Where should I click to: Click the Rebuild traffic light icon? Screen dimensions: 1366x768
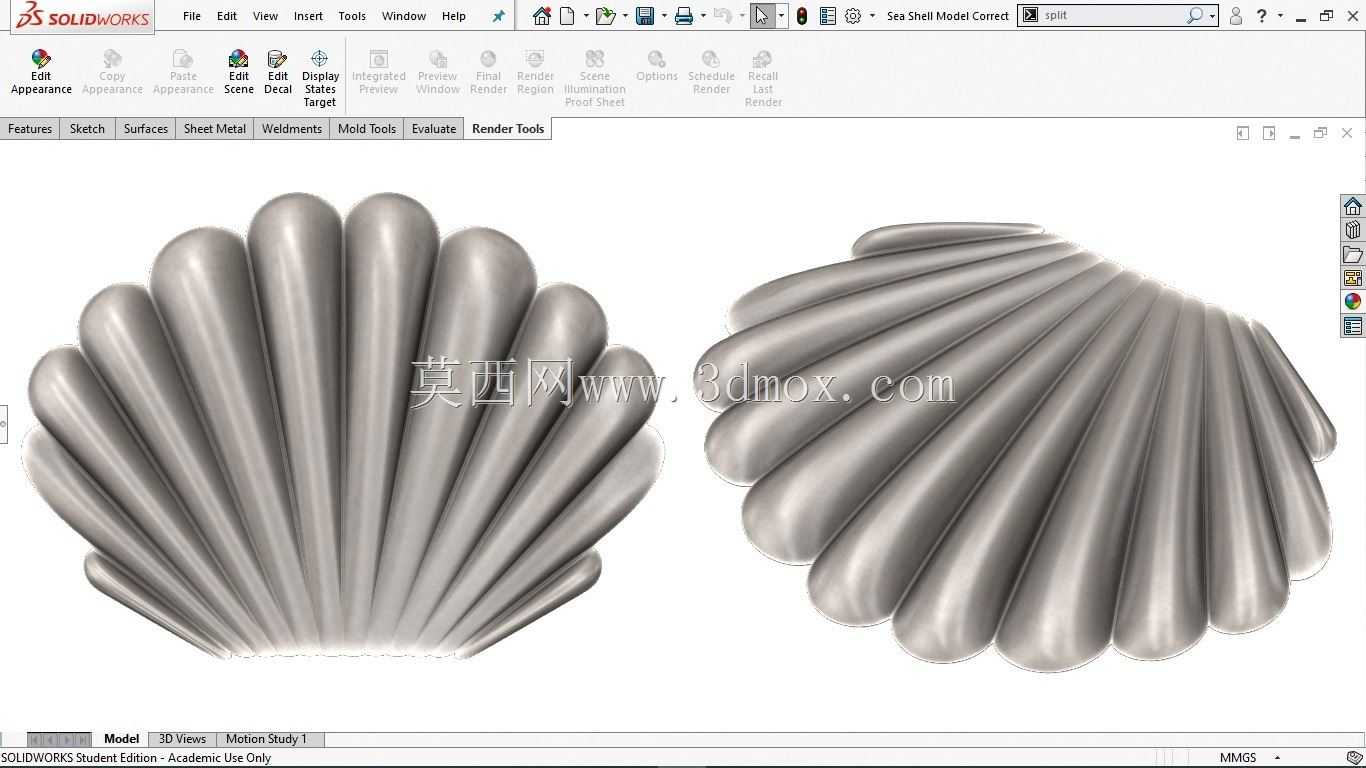point(802,16)
